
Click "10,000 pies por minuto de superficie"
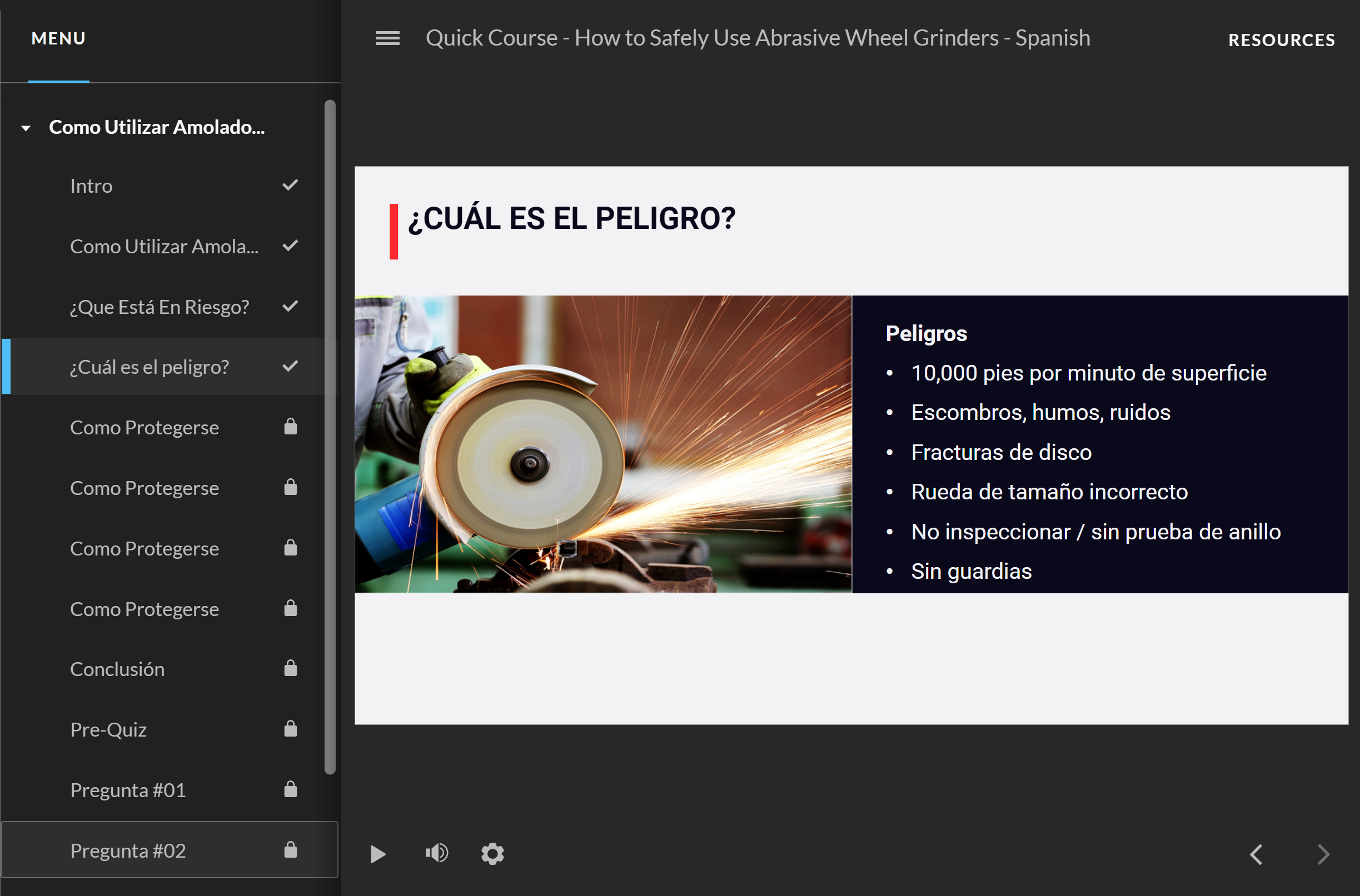coord(1088,373)
